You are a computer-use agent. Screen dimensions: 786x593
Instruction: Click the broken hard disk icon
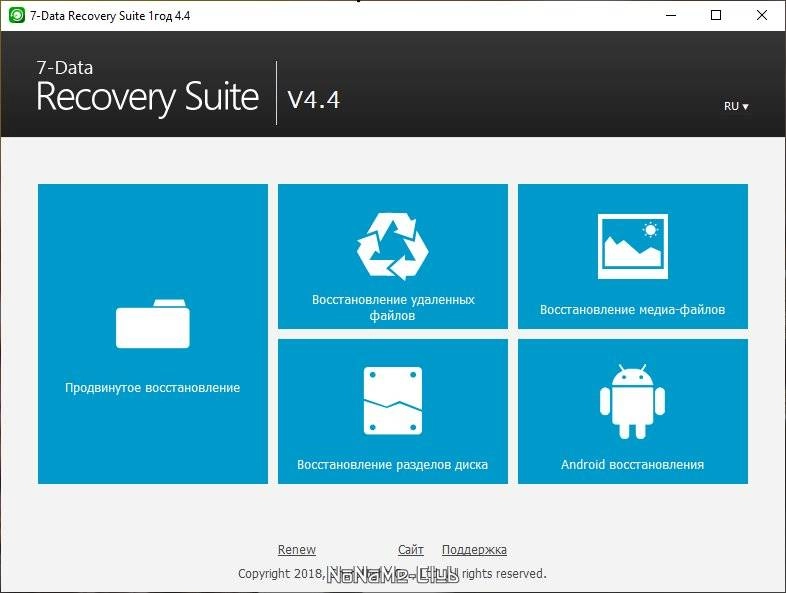[x=392, y=401]
